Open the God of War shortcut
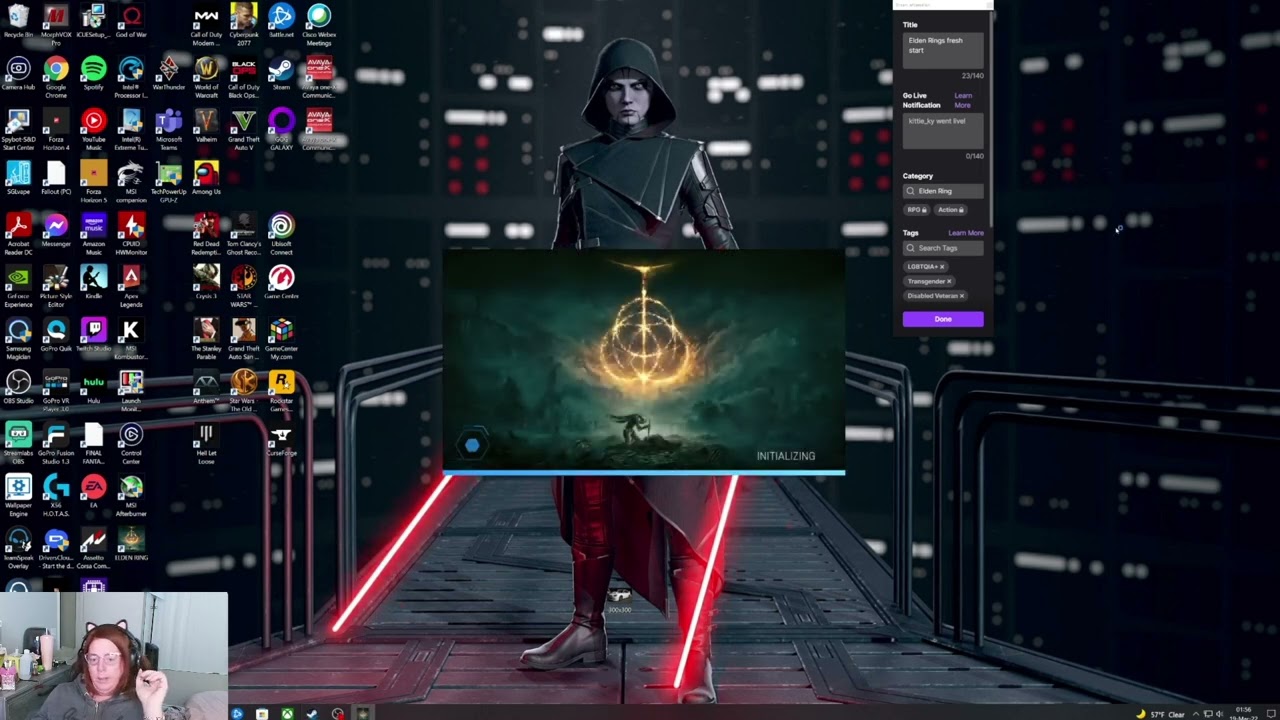 pyautogui.click(x=131, y=22)
